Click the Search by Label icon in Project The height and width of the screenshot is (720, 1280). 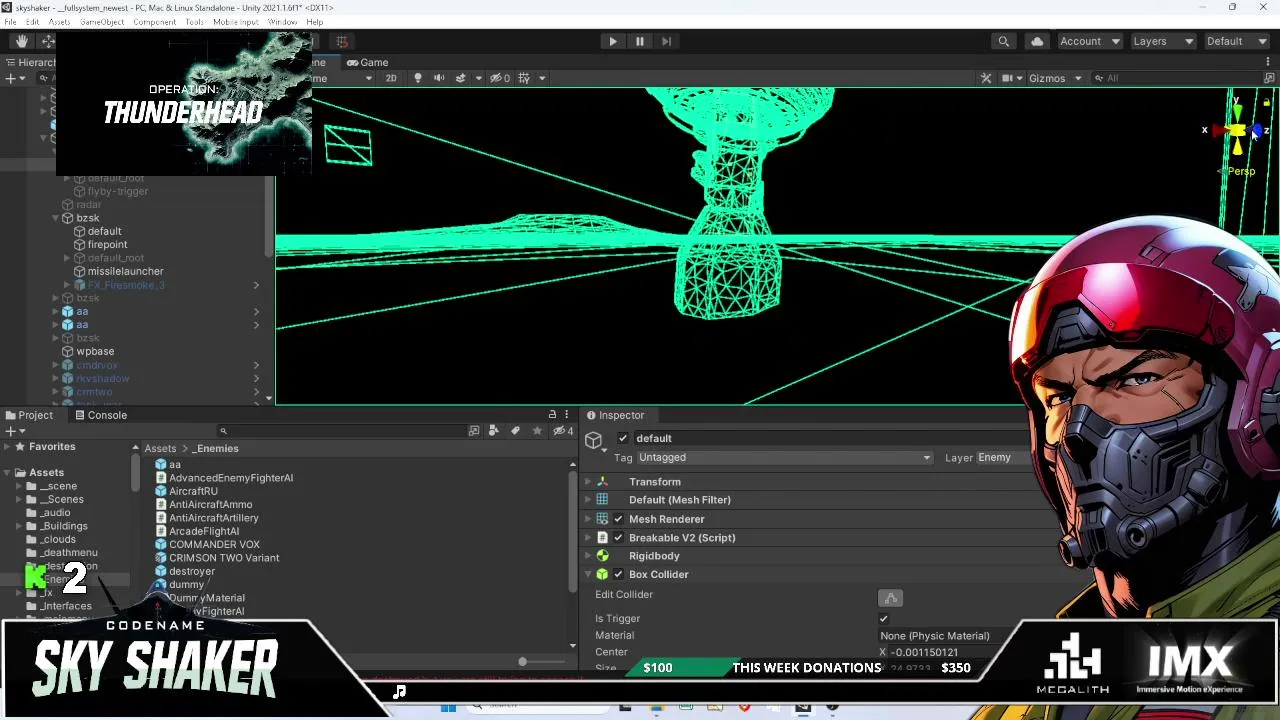click(x=515, y=431)
